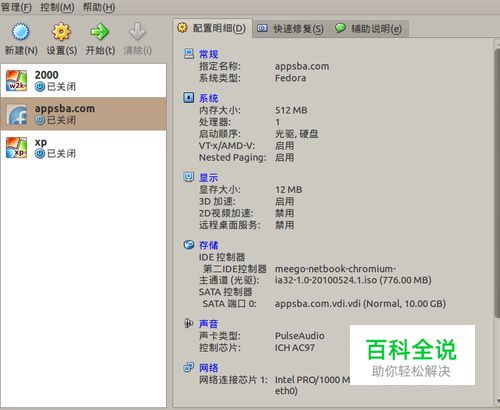Click the camera icon on Snapshots tab

click(262, 29)
